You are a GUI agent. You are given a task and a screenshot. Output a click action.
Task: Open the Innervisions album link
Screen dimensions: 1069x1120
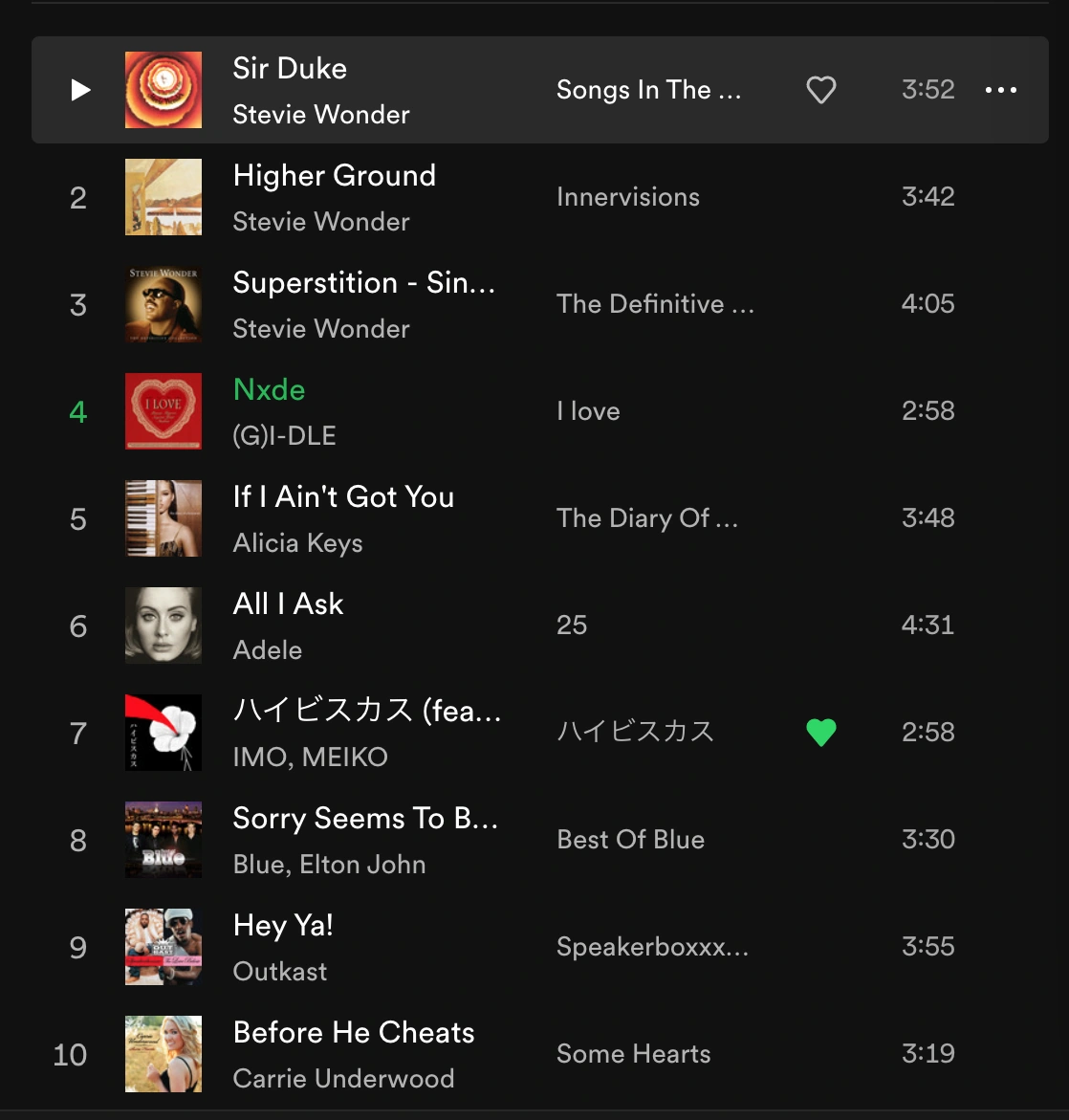pyautogui.click(x=628, y=197)
